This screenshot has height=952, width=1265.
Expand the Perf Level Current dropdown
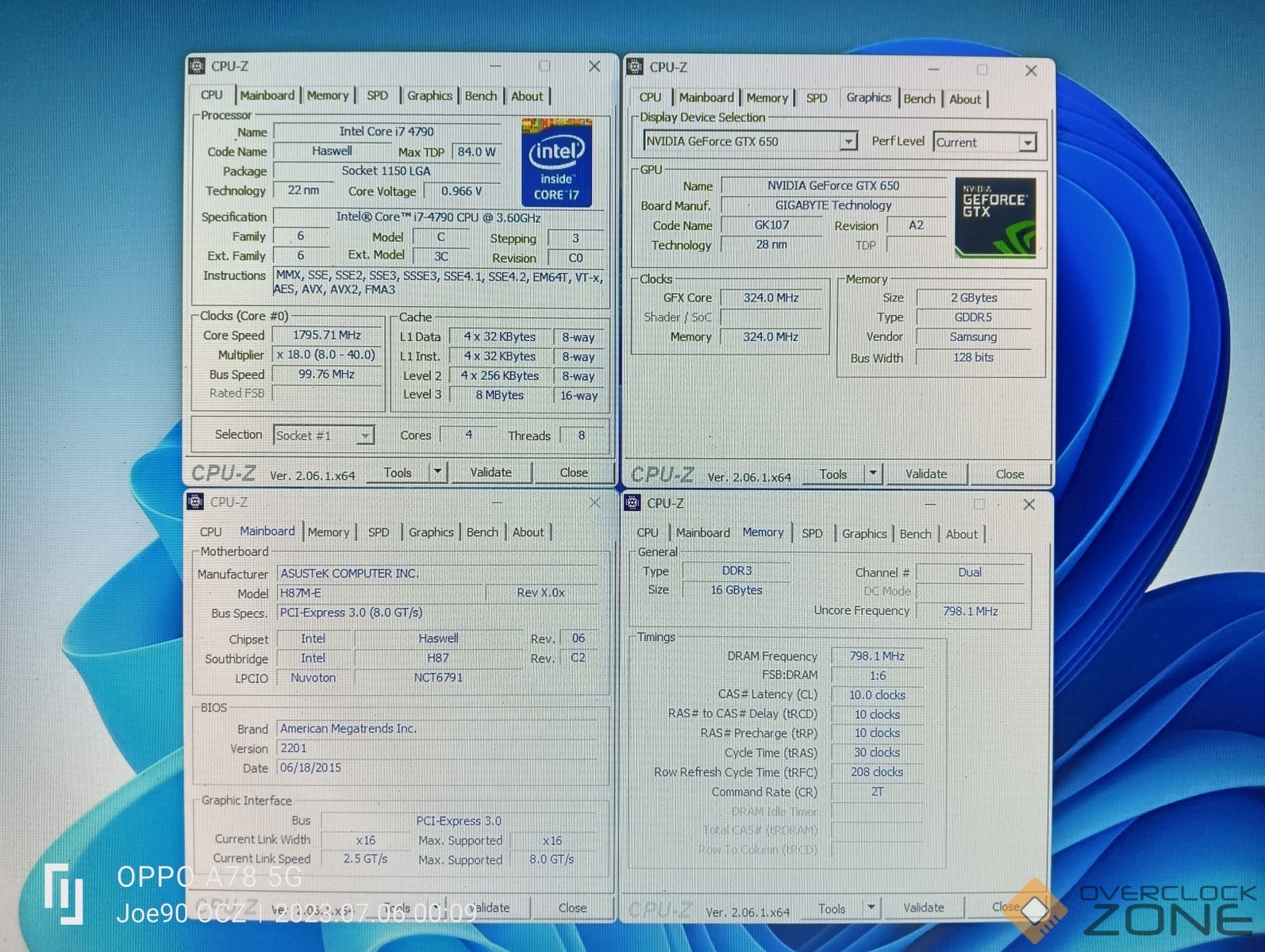1027,143
